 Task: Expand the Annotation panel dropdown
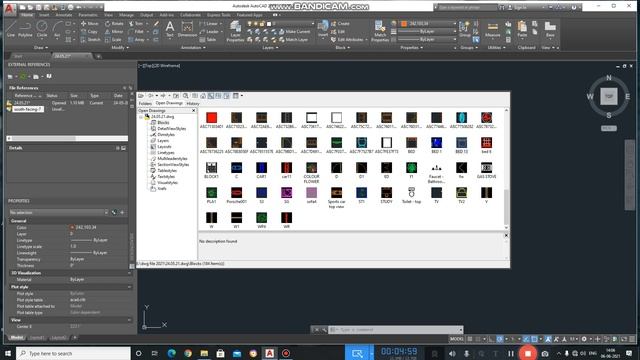[193, 48]
